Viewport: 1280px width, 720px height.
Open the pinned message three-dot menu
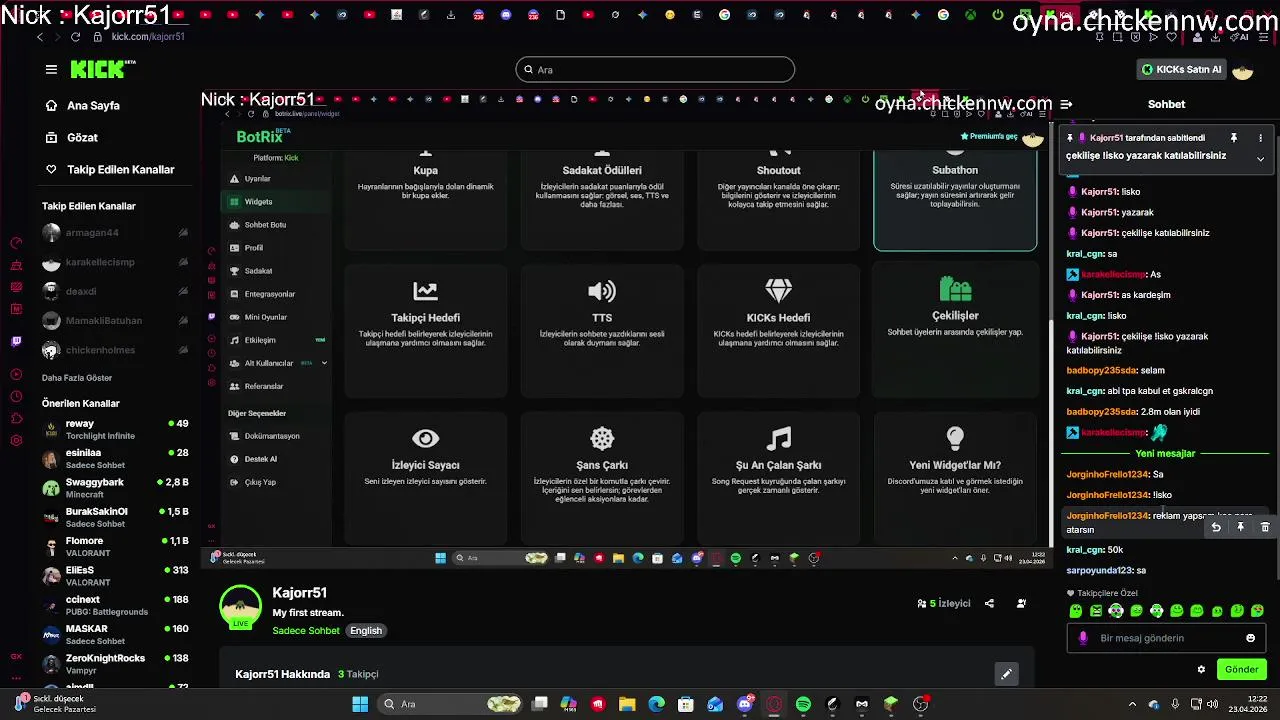coord(1260,138)
